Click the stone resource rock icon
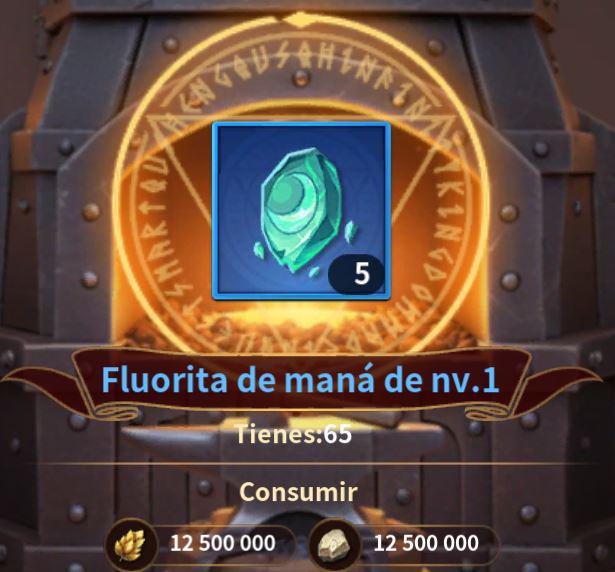The height and width of the screenshot is (572, 615). (335, 545)
